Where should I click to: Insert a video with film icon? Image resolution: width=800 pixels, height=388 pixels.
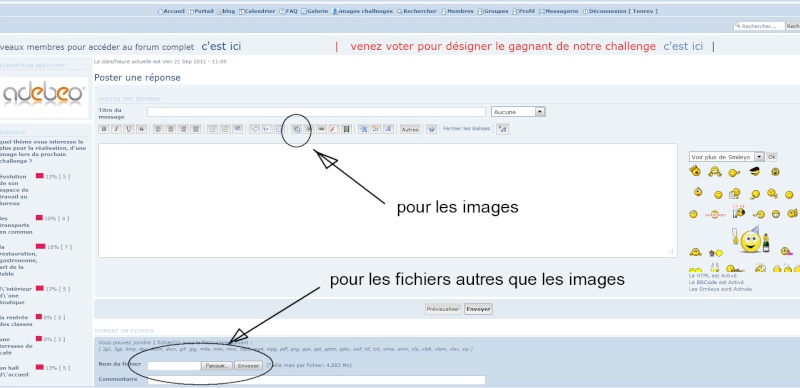click(x=346, y=129)
